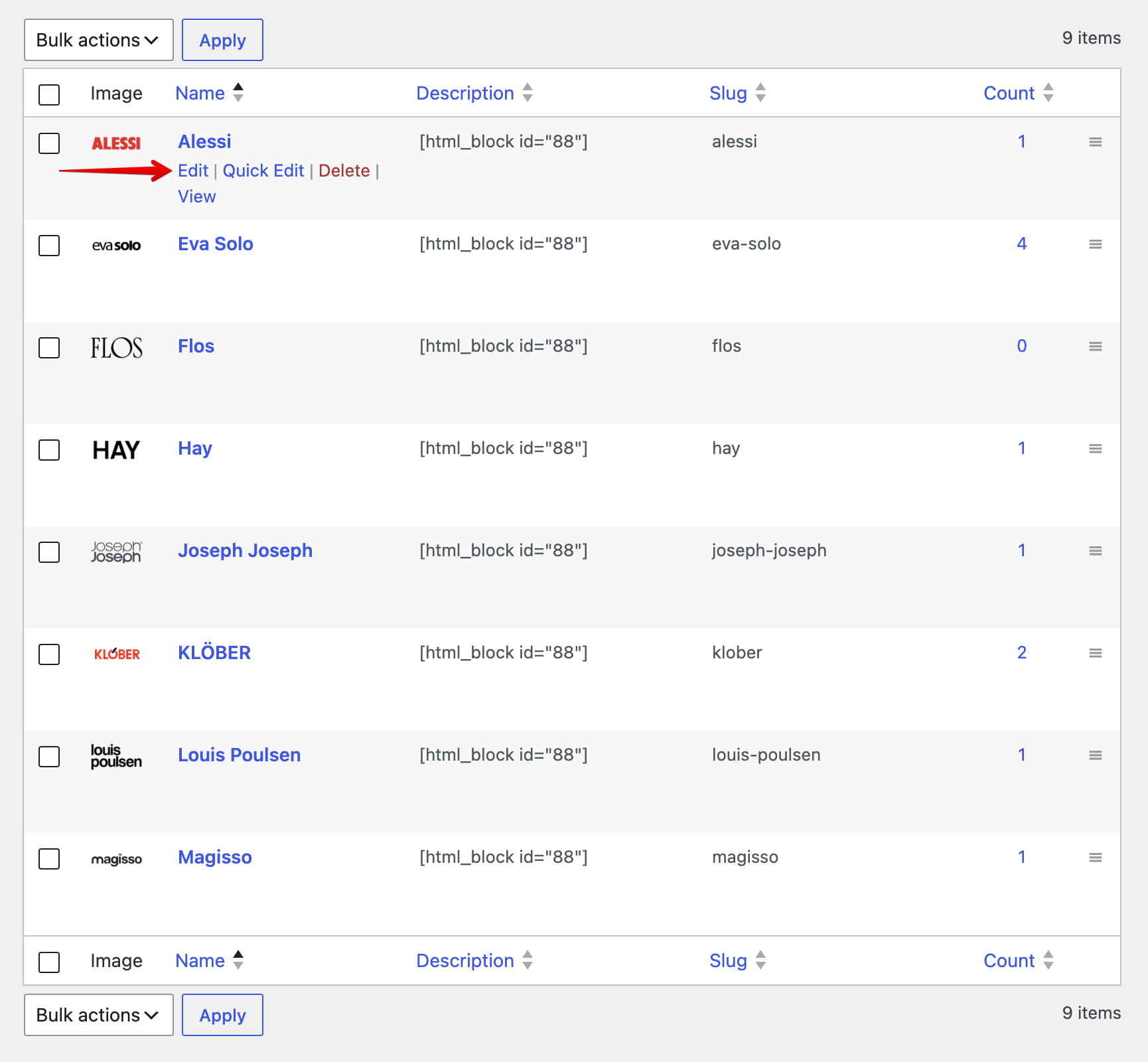Click the count 1 for Magisso
Image resolution: width=1148 pixels, height=1062 pixels.
(1022, 857)
